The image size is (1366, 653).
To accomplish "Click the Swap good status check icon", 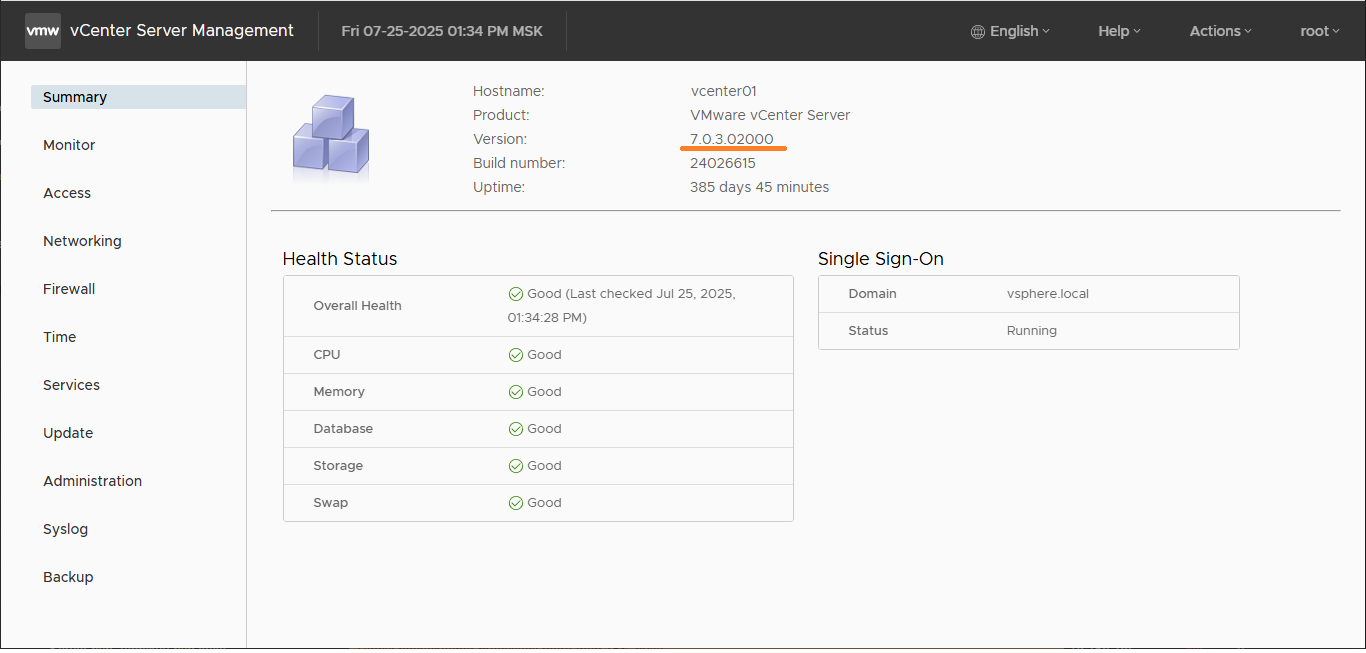I will click(x=516, y=503).
